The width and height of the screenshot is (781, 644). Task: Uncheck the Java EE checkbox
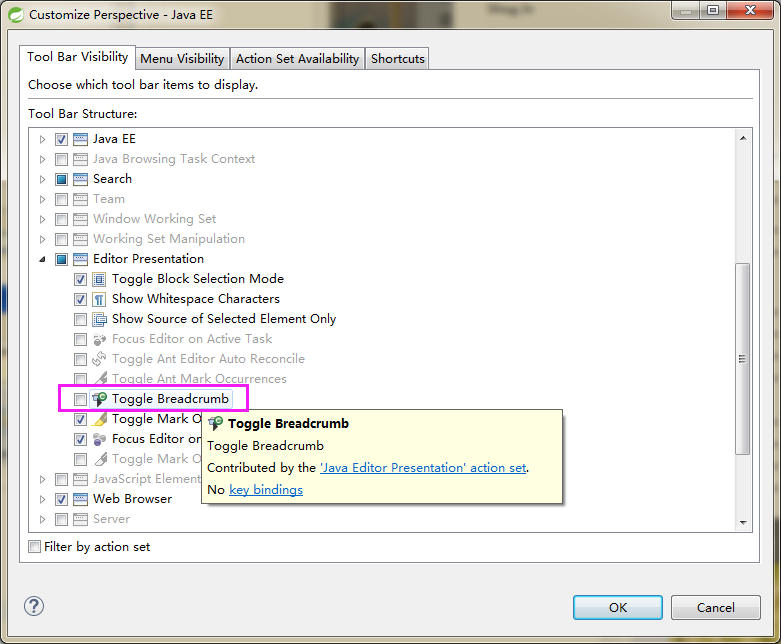(x=61, y=139)
